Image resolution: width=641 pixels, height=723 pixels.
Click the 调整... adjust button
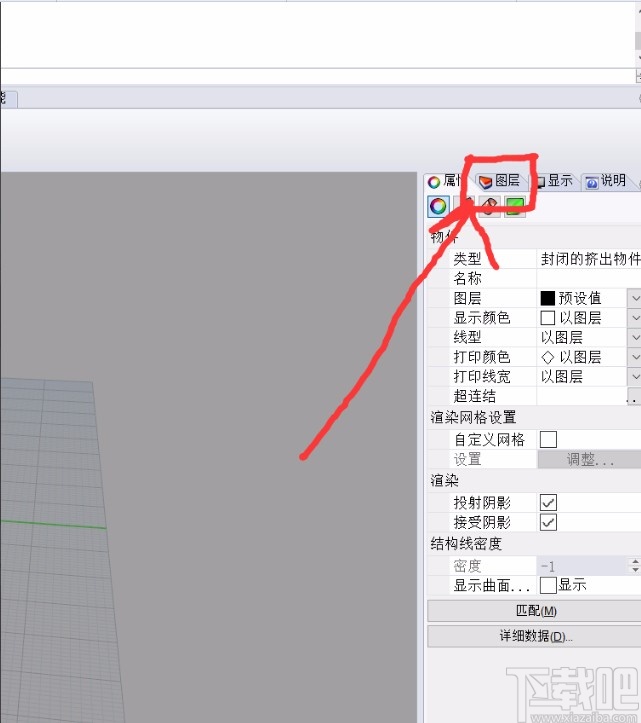[x=589, y=459]
